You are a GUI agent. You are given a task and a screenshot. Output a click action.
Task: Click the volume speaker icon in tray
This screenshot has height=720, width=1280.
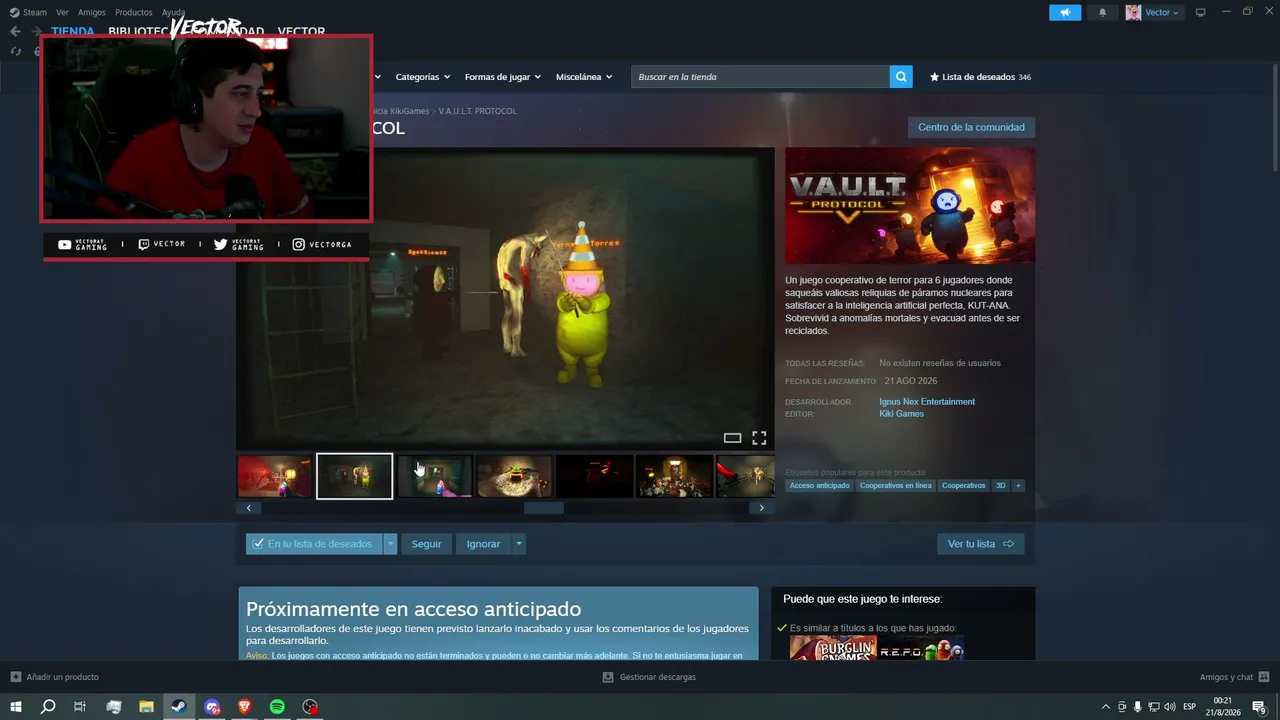(1170, 707)
